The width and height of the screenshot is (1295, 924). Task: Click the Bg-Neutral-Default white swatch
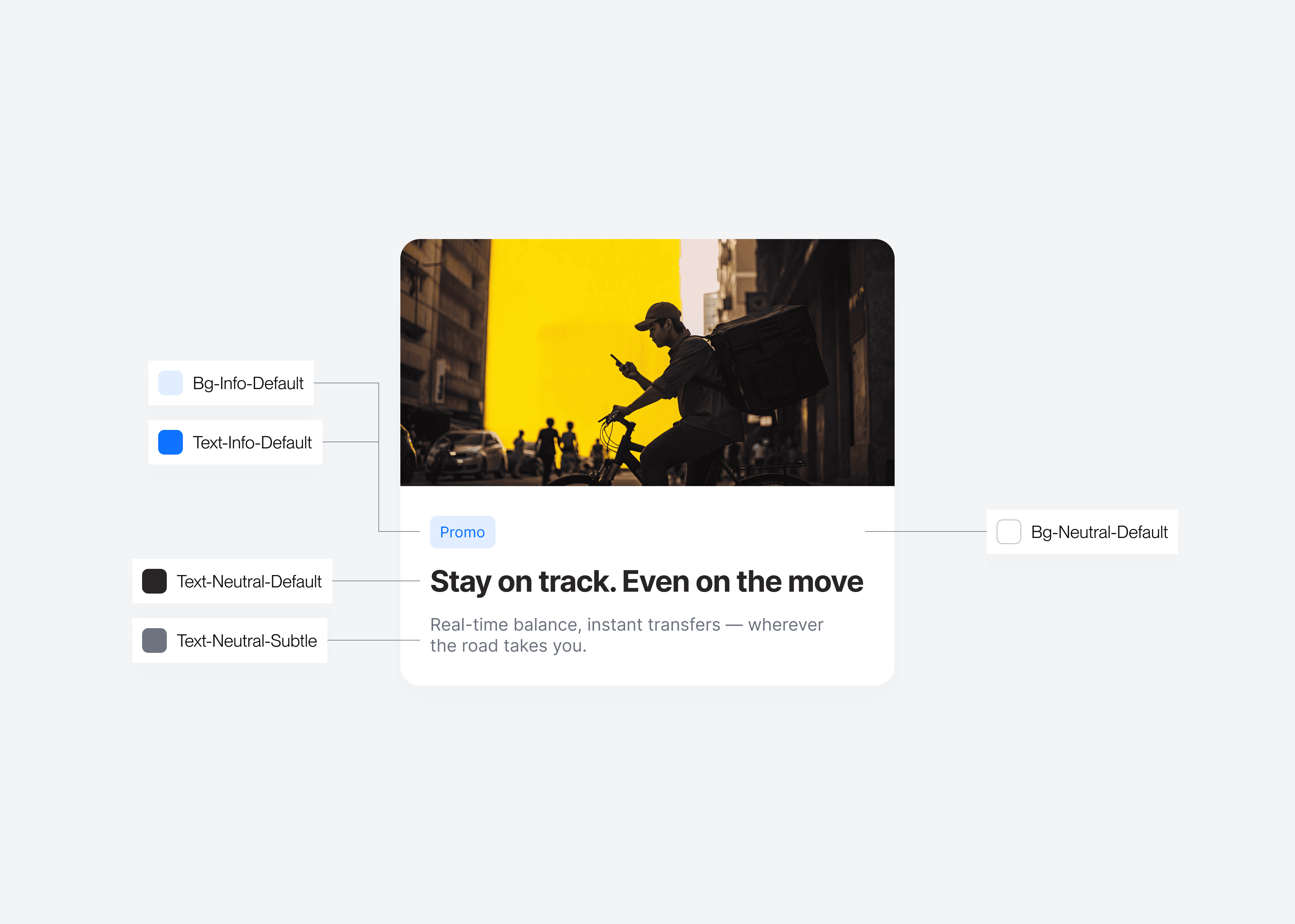[x=1008, y=531]
